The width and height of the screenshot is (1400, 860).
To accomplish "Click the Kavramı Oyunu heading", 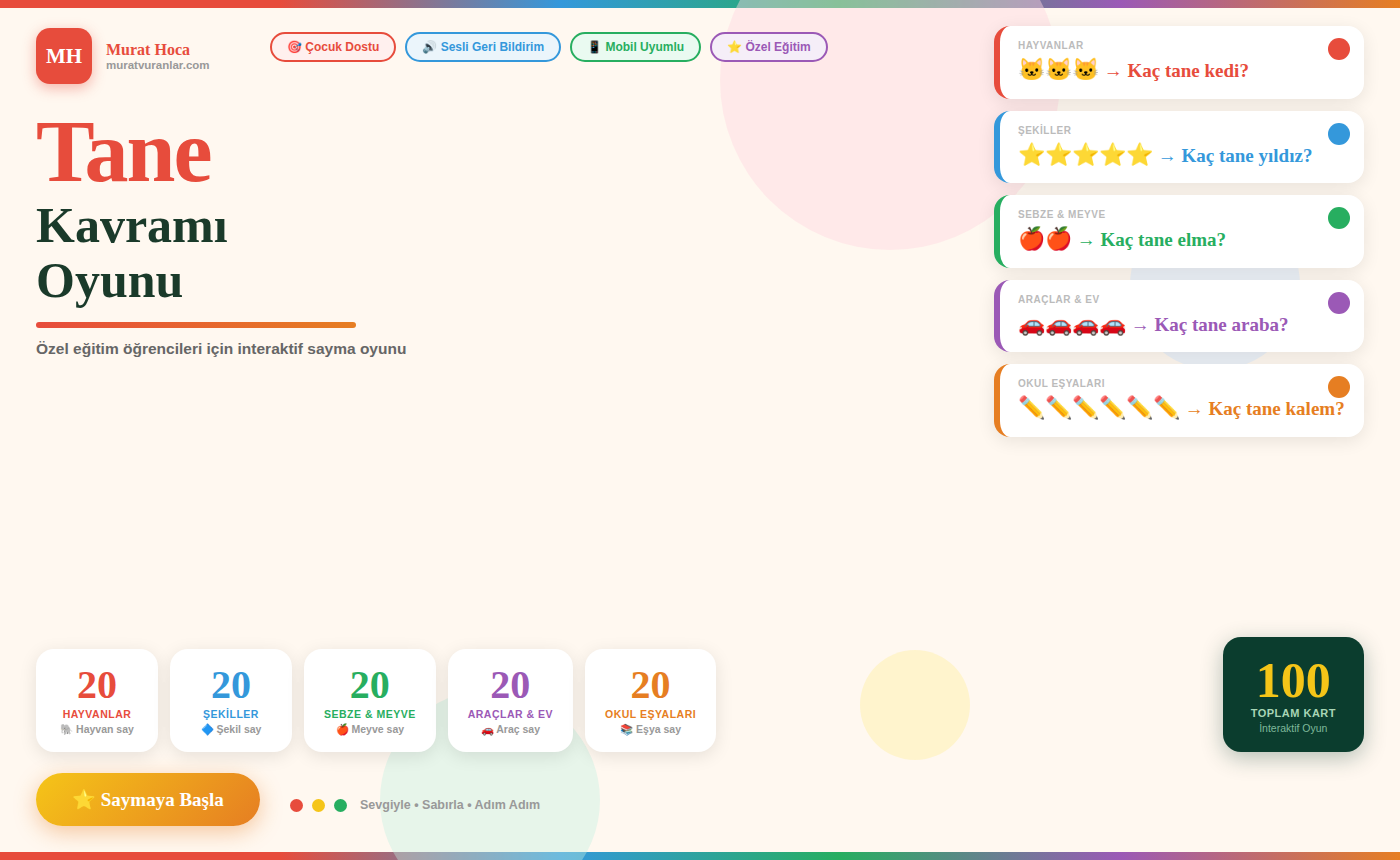I will pos(132,253).
